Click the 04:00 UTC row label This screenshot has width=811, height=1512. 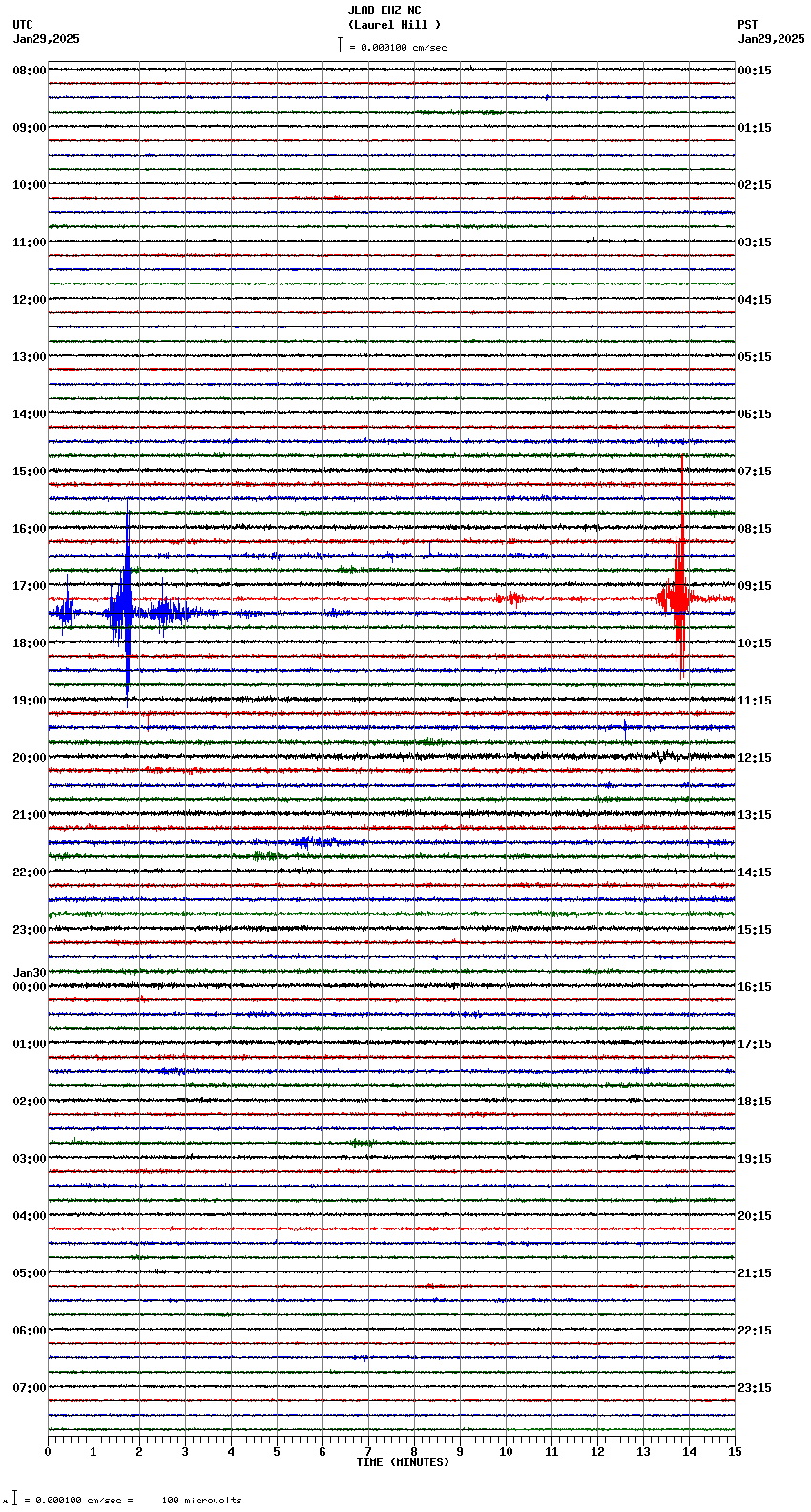[30, 1216]
